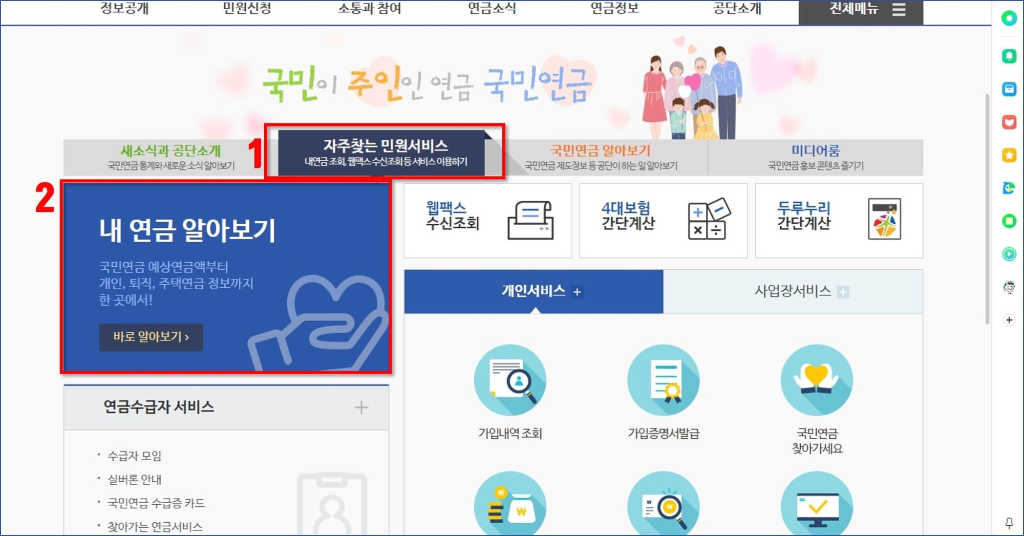The width and height of the screenshot is (1024, 536).
Task: Click the pin icon at sidebar bottom
Action: click(x=1009, y=523)
